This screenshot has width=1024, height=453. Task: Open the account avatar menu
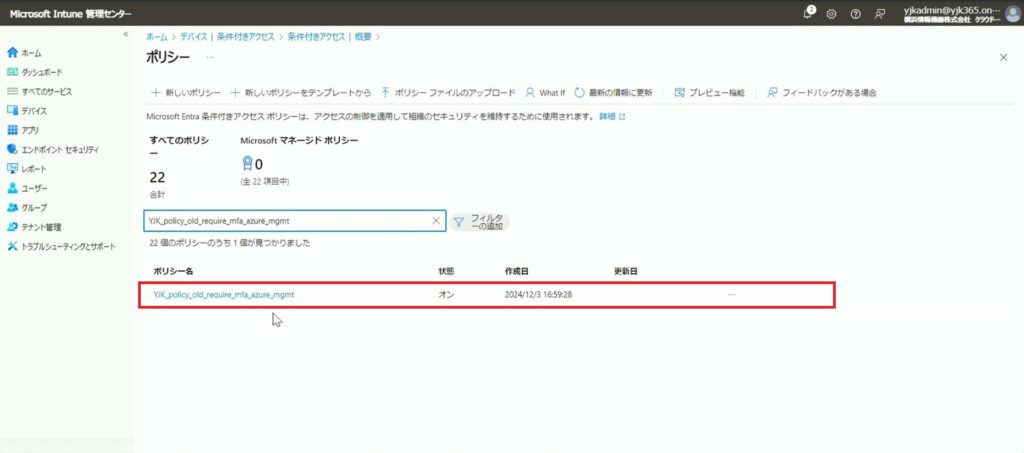[1014, 13]
